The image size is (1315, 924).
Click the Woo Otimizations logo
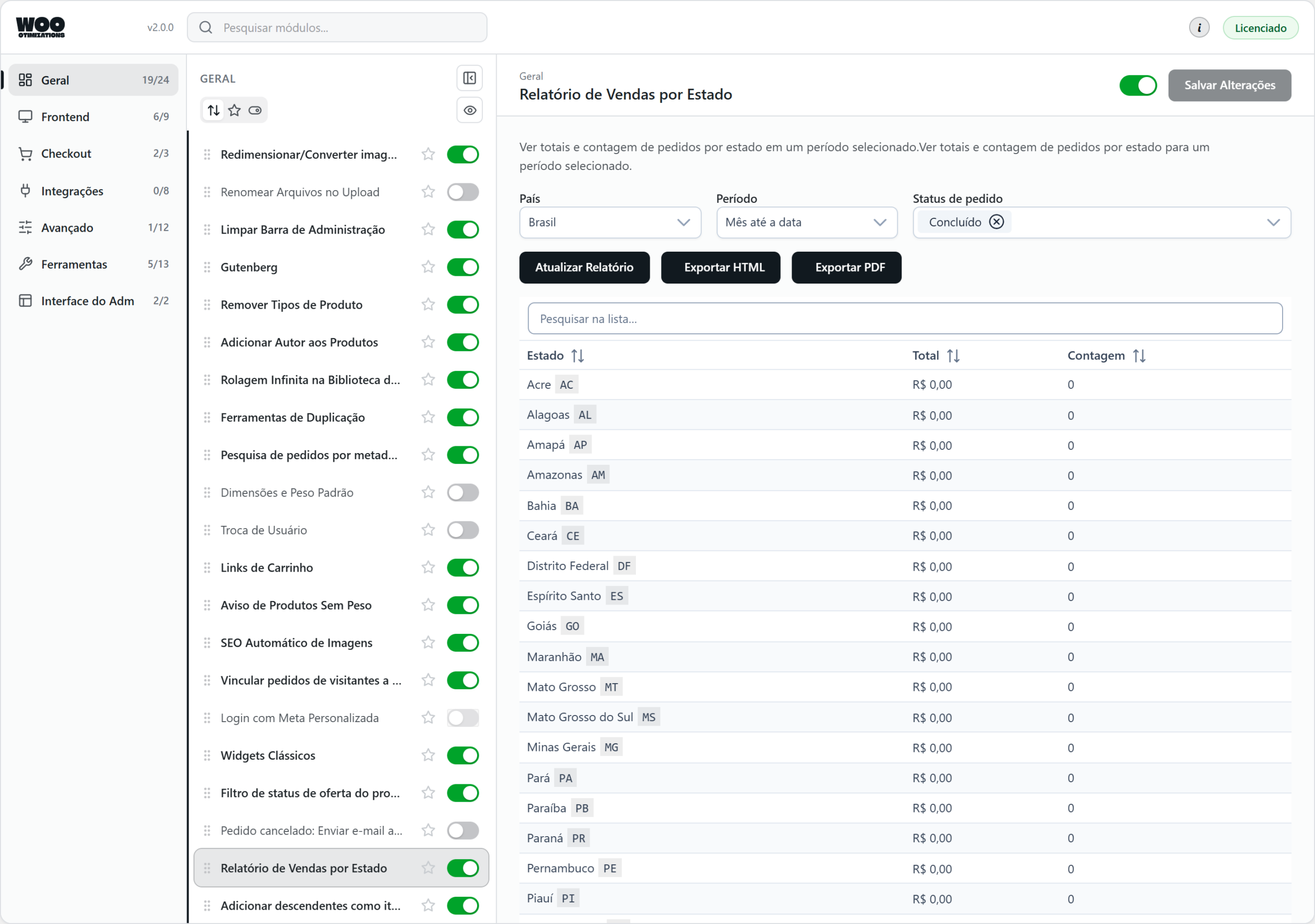pyautogui.click(x=41, y=27)
